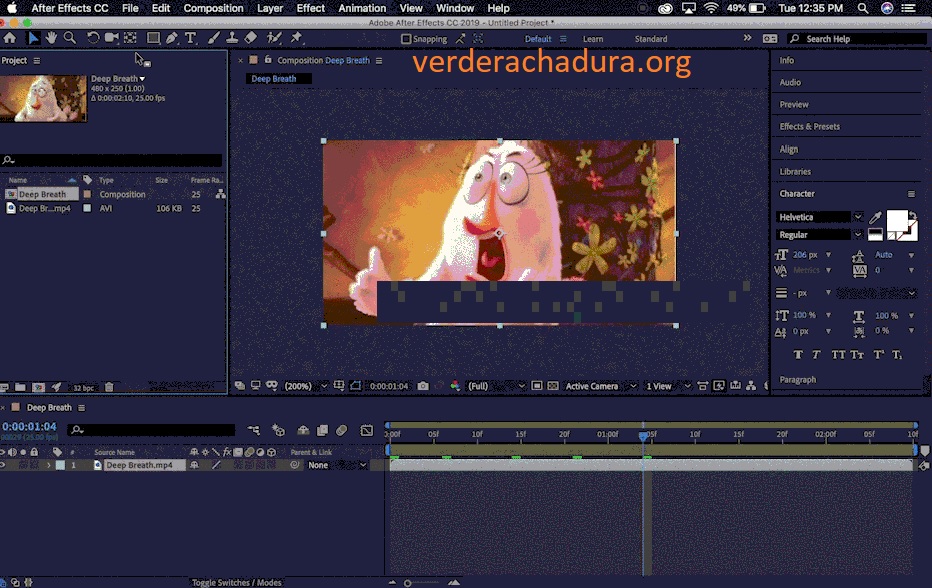The image size is (932, 588).
Task: Select the Selection arrow tool
Action: tap(33, 38)
